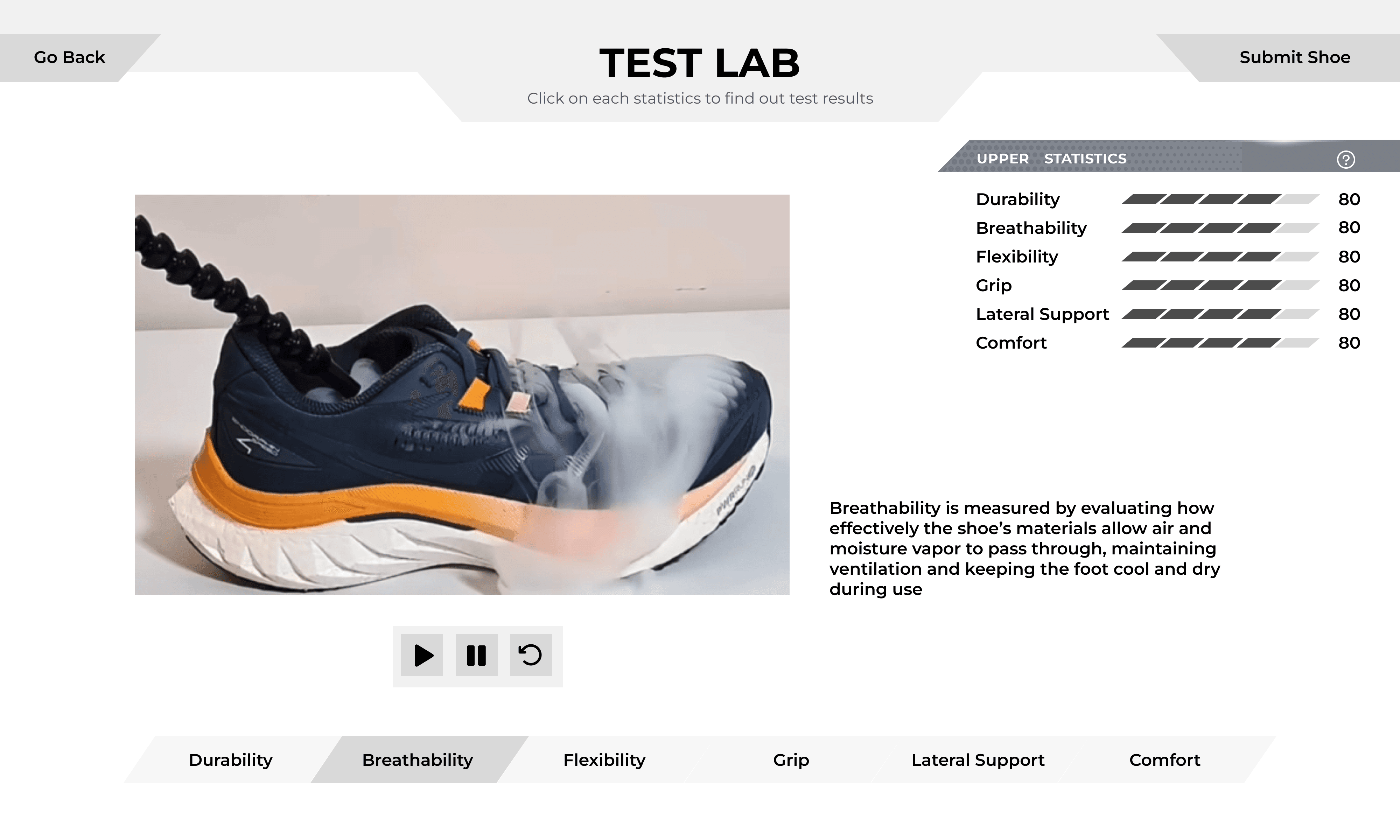Click the Upper Statistics panel header
The image size is (1400, 840).
[1169, 156]
